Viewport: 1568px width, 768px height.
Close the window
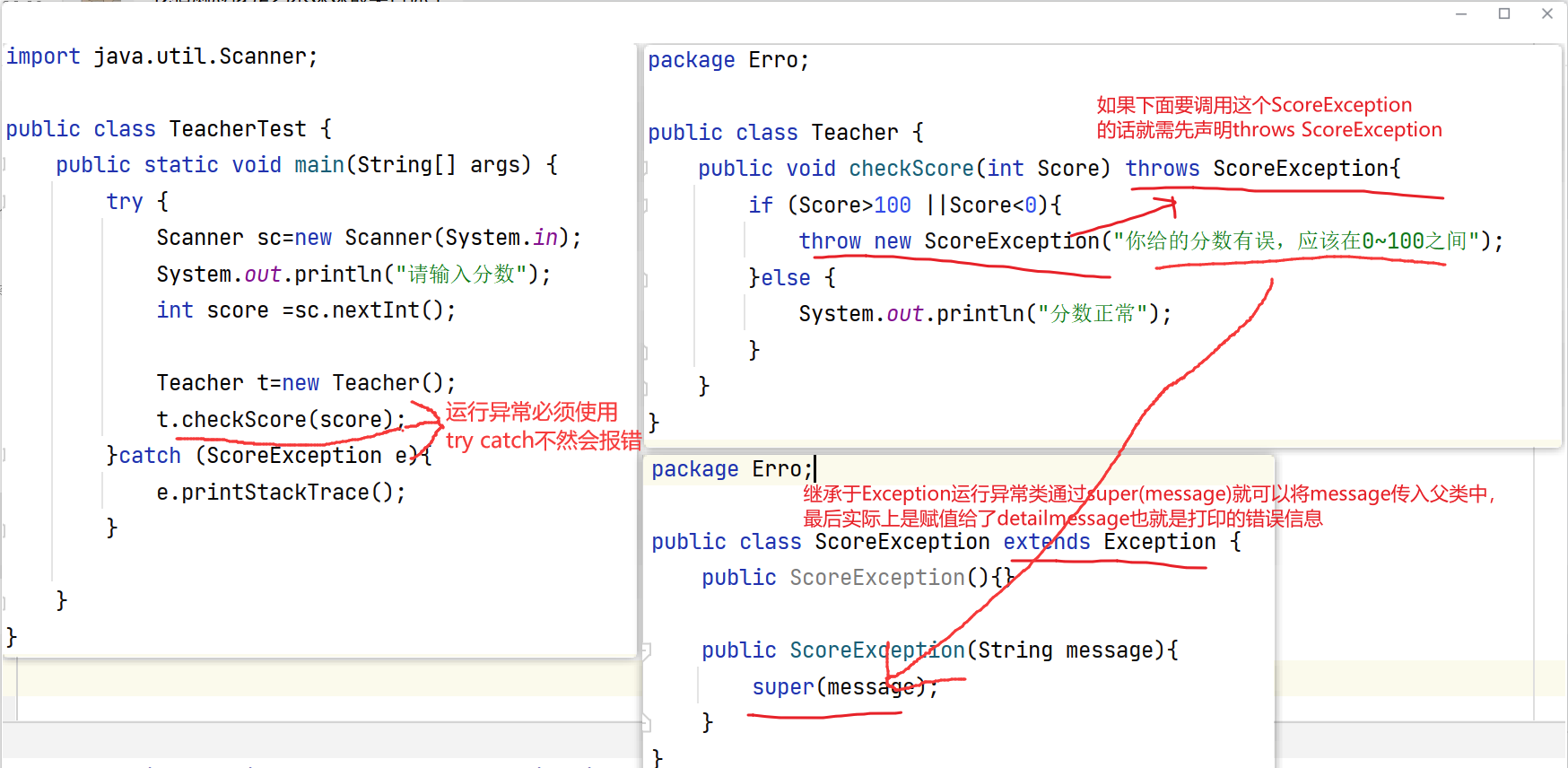(1547, 13)
